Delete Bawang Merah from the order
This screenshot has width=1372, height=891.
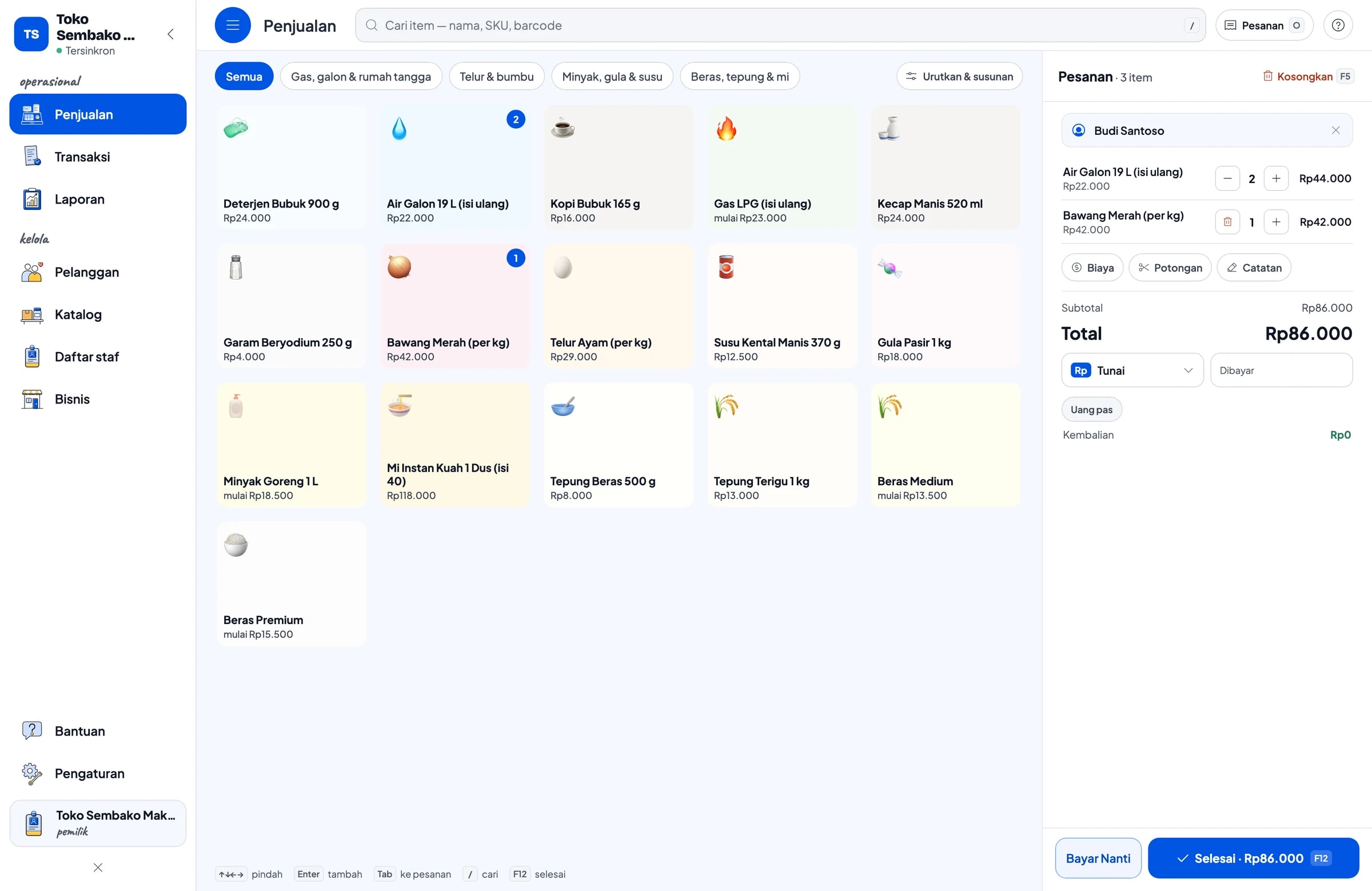(1227, 222)
